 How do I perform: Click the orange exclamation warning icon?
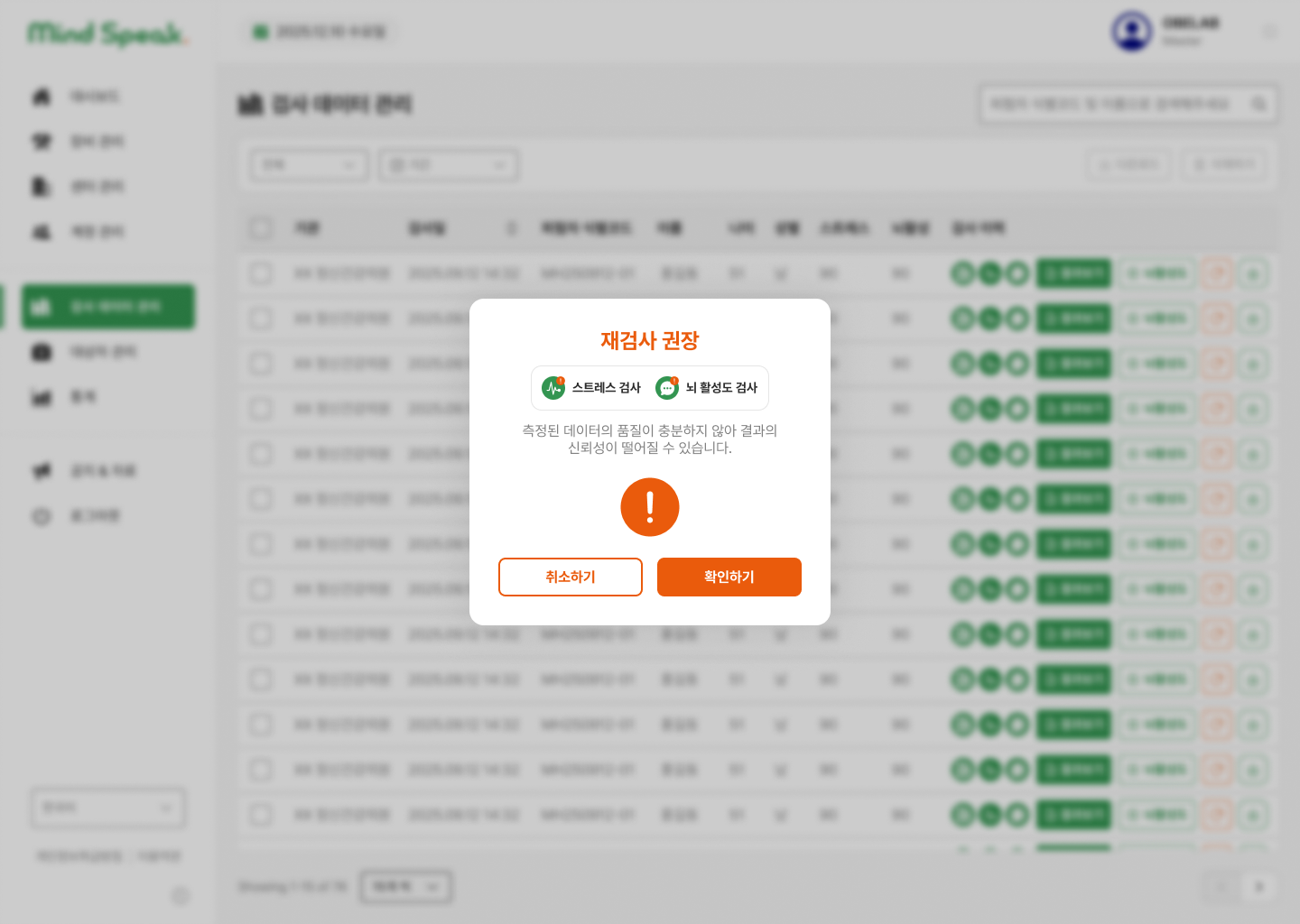click(650, 507)
